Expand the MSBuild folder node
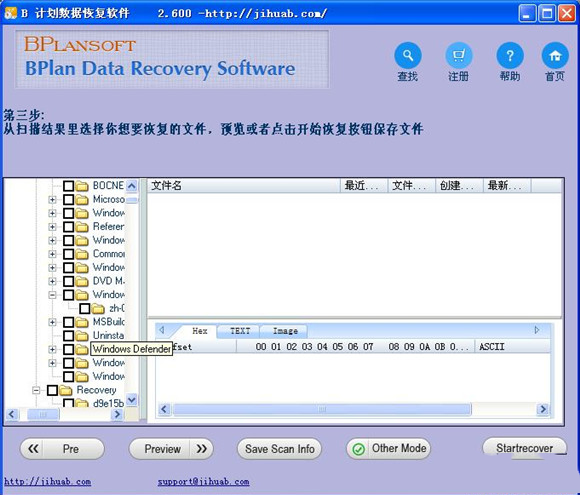 52,322
